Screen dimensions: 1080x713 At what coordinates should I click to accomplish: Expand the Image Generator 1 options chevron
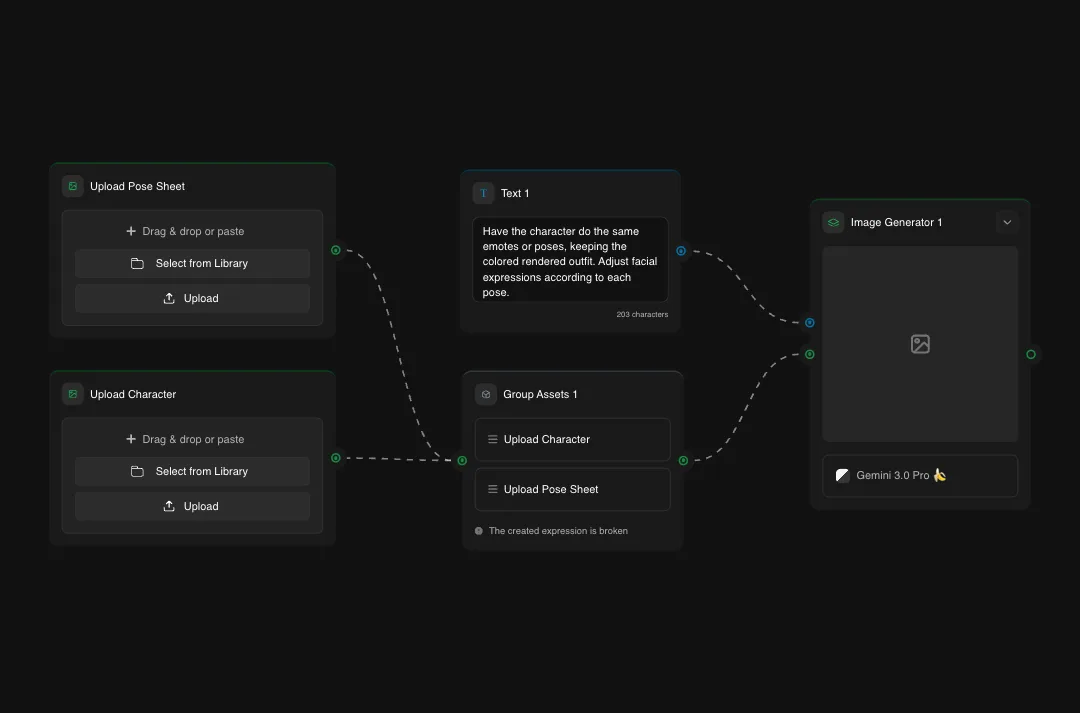1007,222
